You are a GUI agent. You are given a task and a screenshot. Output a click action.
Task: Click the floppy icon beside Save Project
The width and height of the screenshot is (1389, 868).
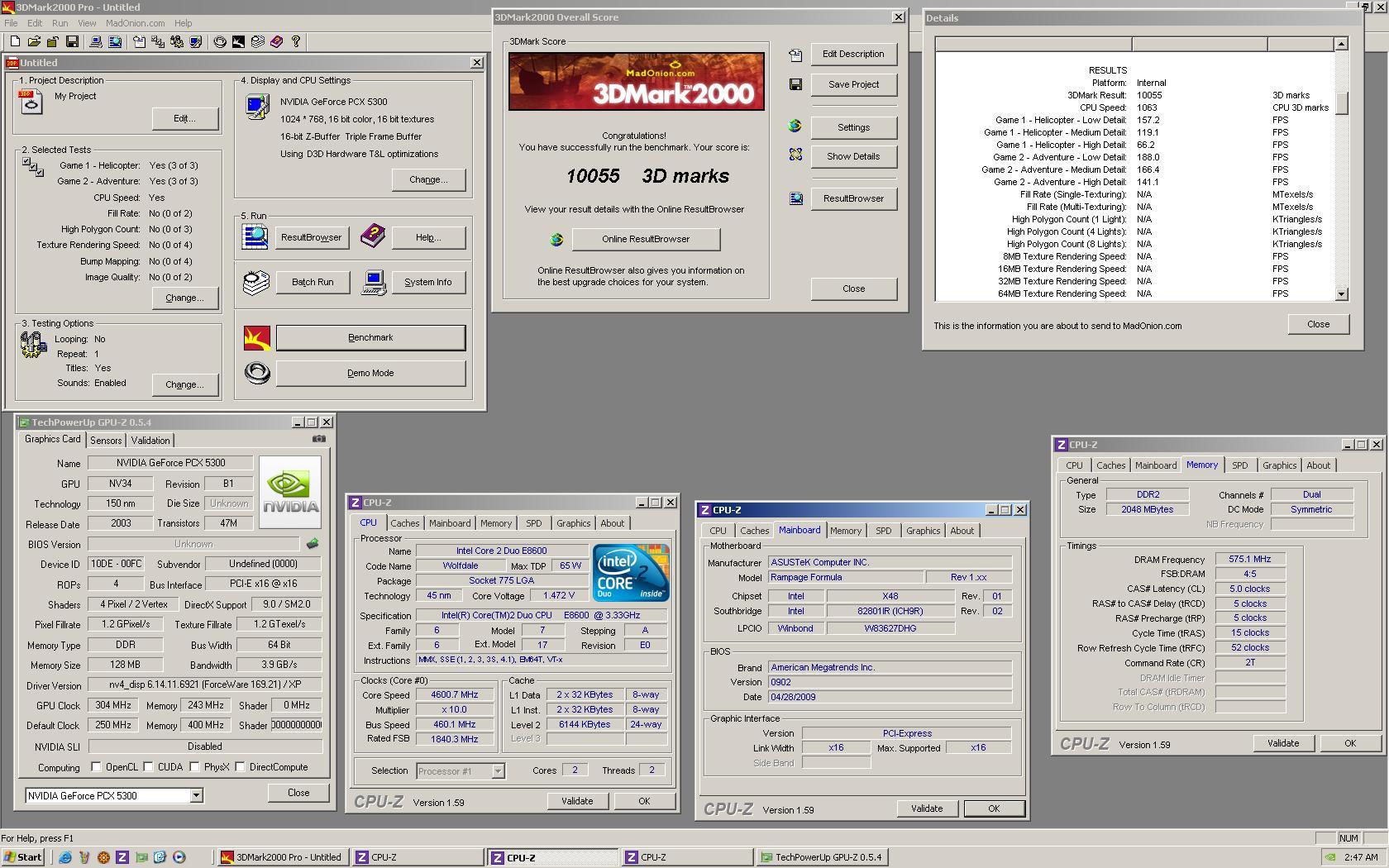coord(795,84)
